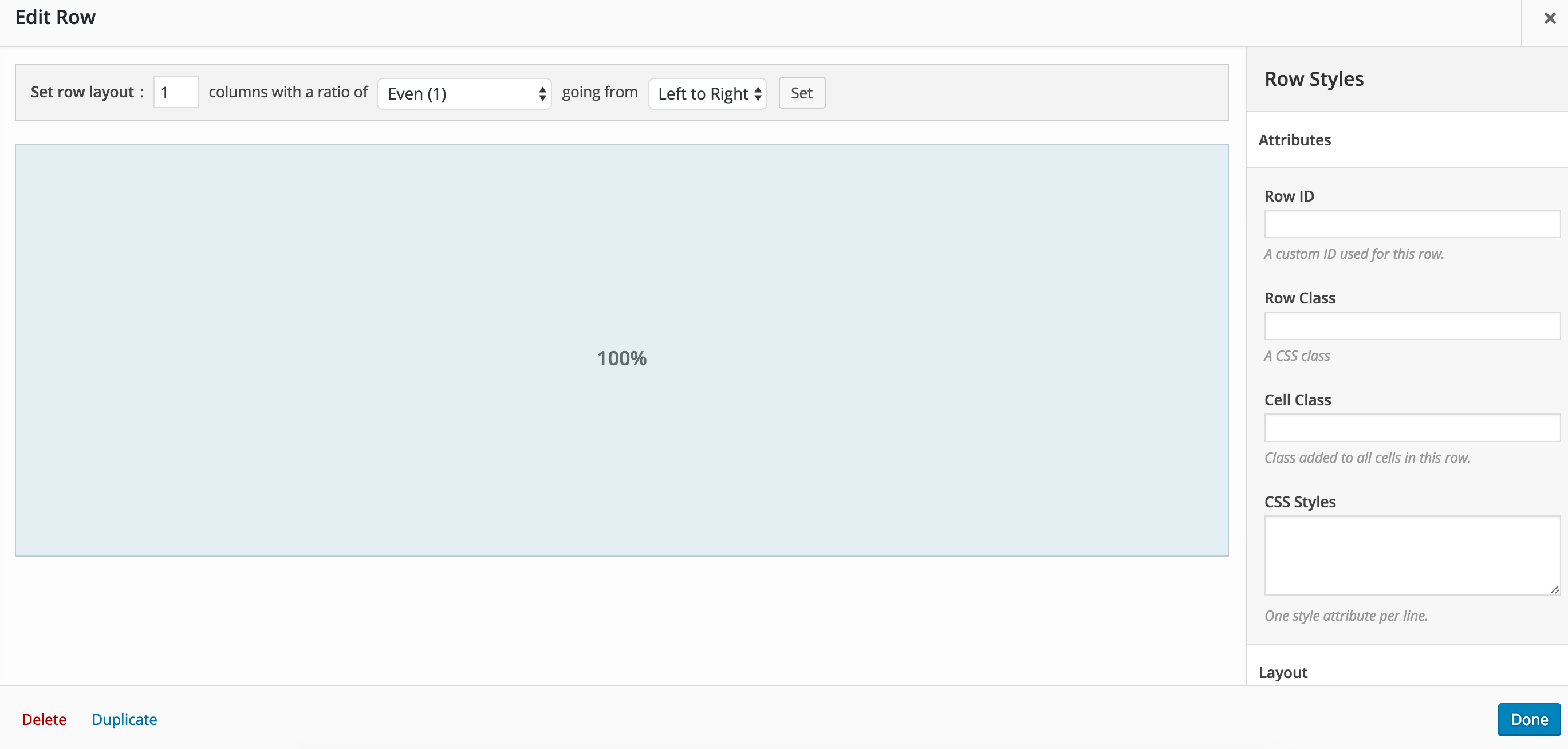Open the Left to Right direction dropdown

tap(707, 94)
